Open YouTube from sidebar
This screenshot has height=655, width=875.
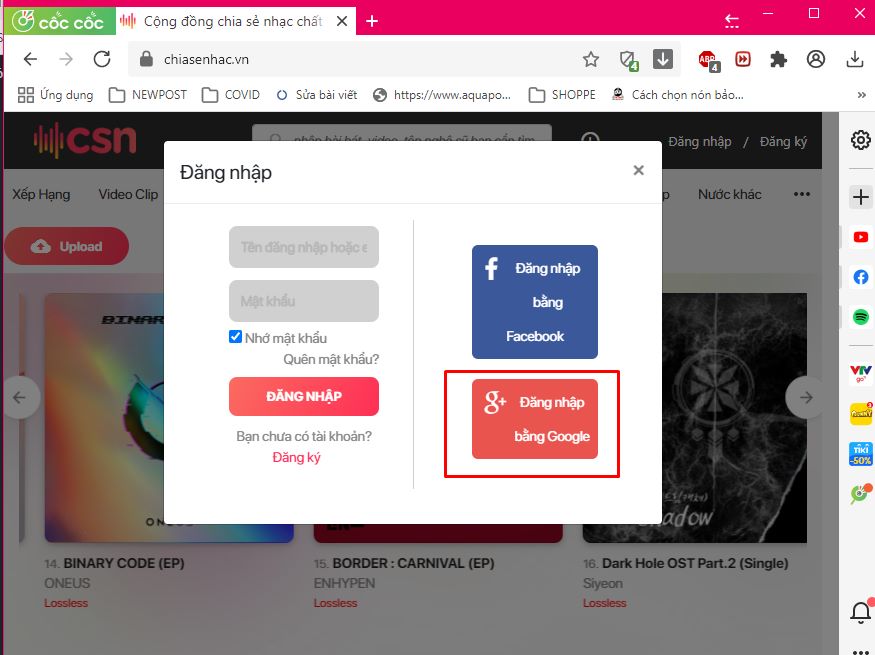pyautogui.click(x=860, y=237)
